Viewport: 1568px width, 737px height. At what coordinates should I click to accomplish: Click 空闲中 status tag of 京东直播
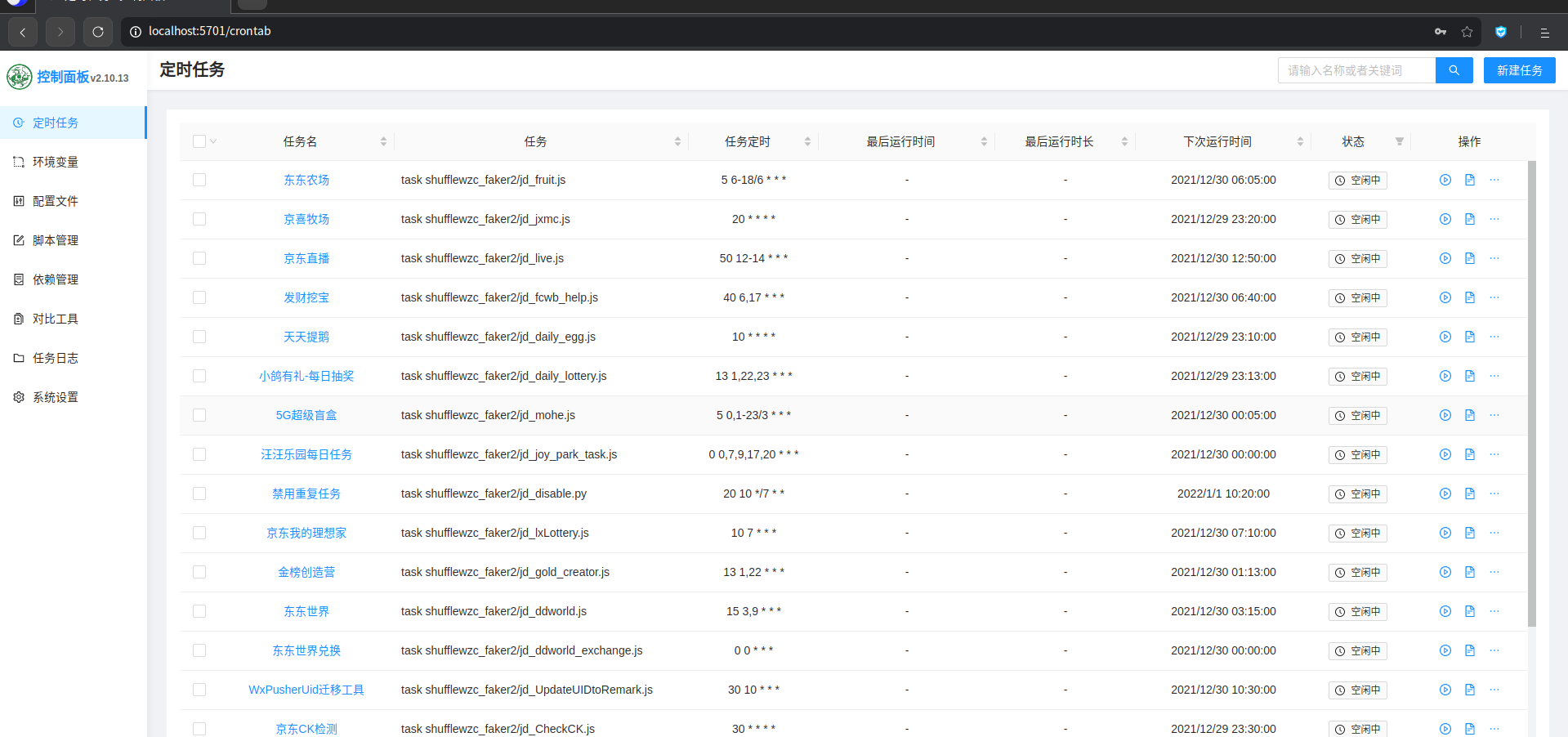[x=1357, y=258]
